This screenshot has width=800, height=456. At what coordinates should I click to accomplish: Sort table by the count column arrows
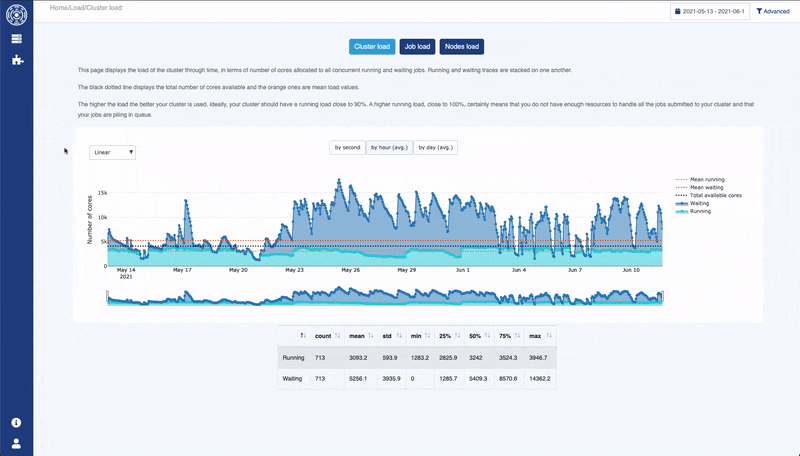(x=338, y=336)
